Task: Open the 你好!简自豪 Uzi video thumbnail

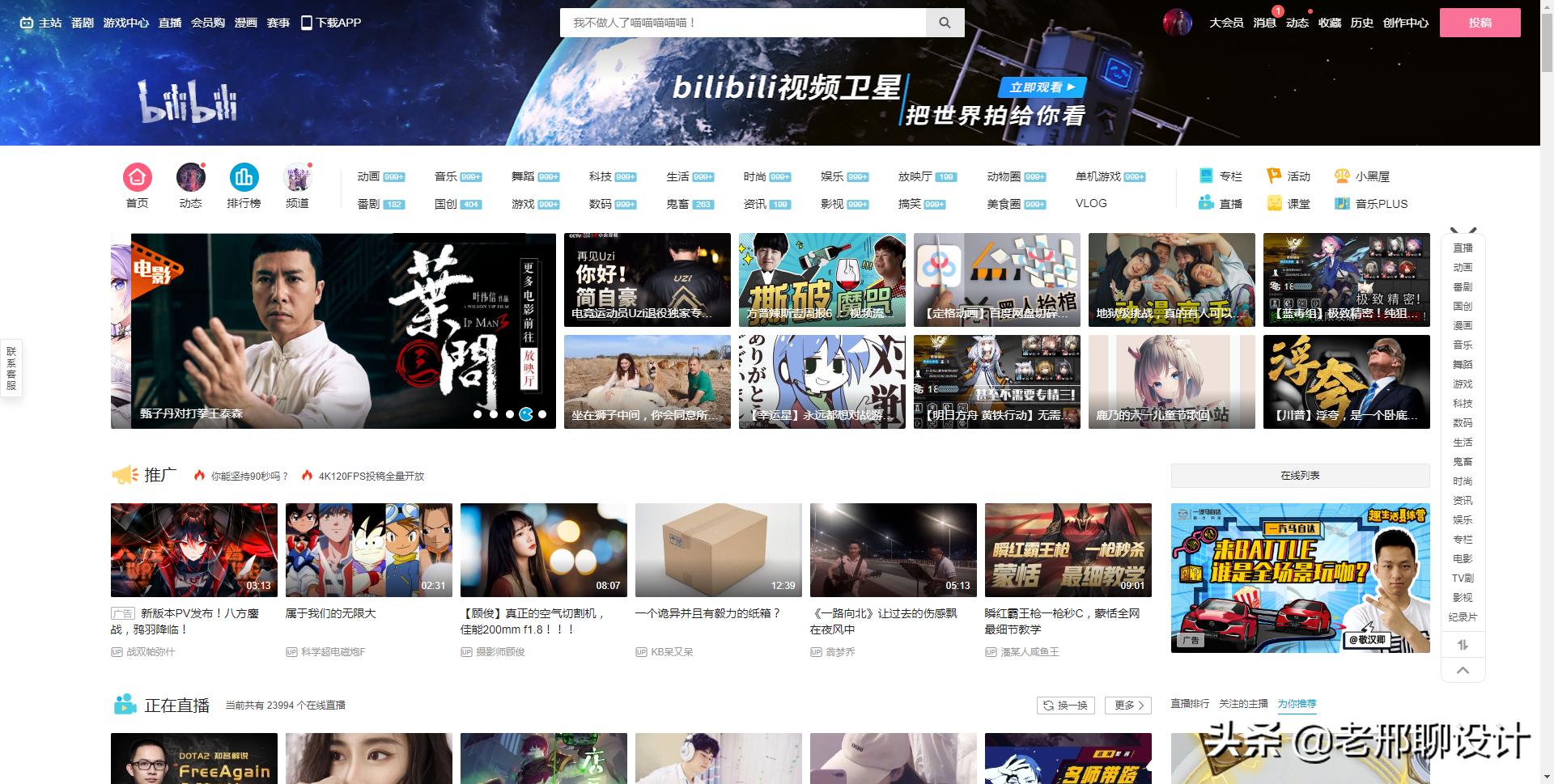Action: [x=647, y=280]
